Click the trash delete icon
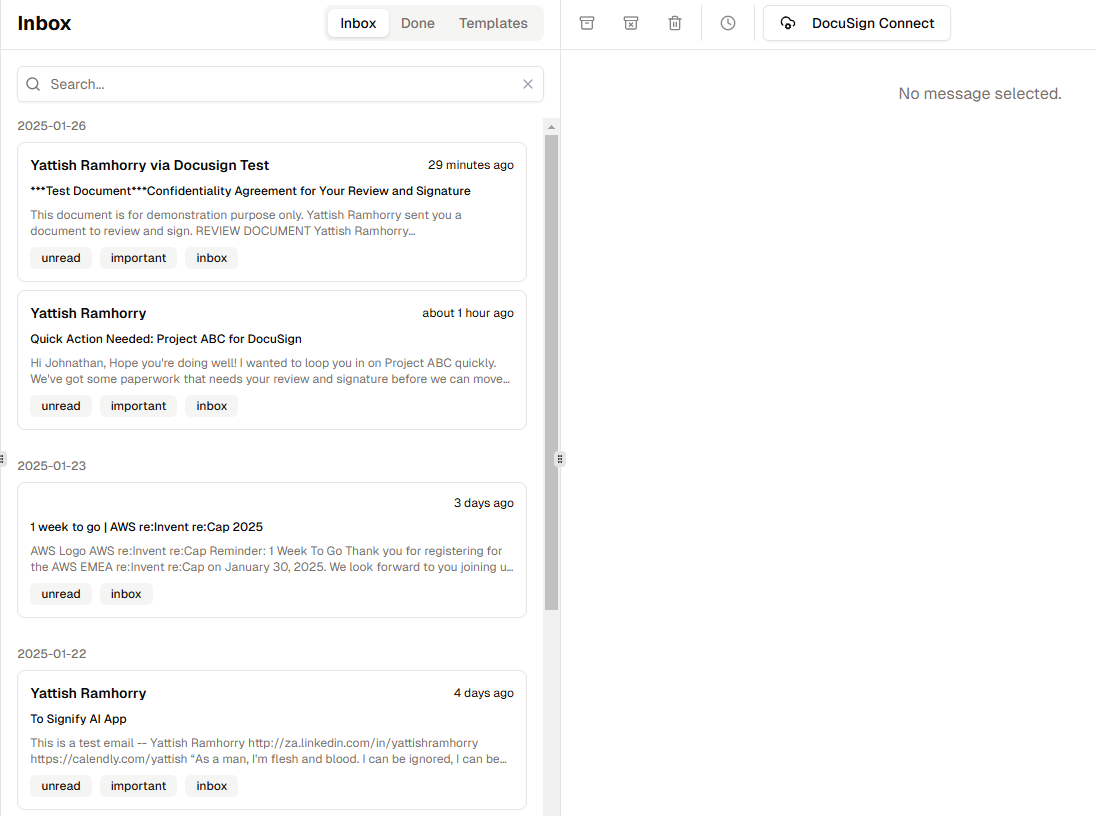 coord(675,23)
